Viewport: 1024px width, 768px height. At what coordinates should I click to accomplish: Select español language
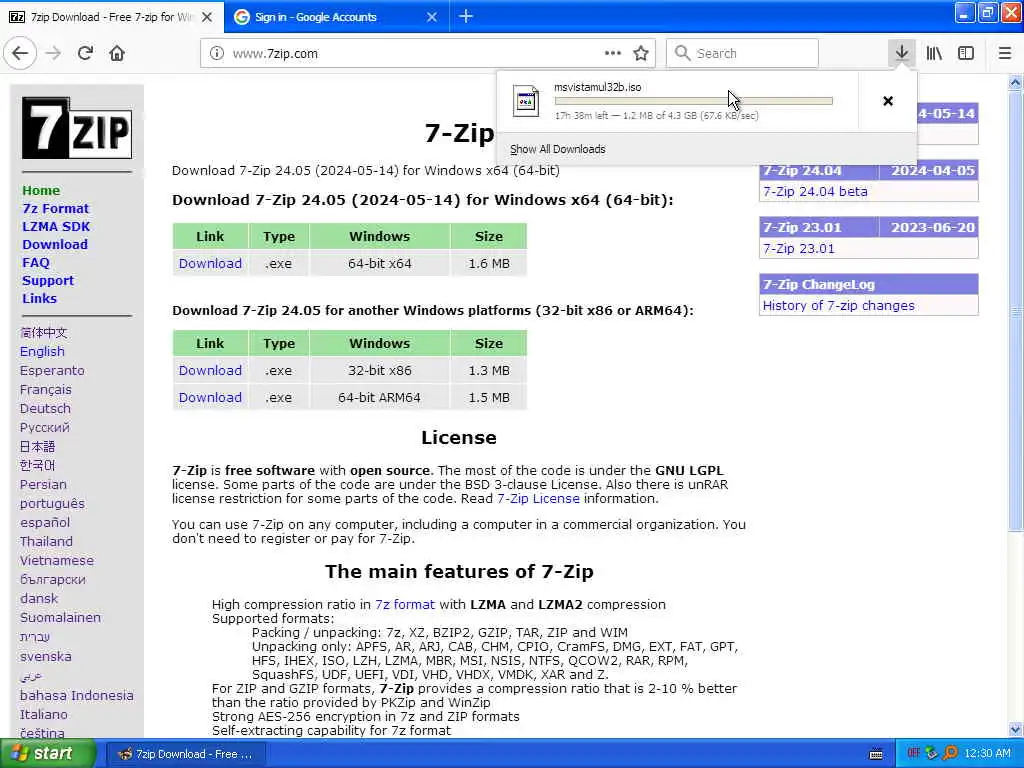coord(45,522)
